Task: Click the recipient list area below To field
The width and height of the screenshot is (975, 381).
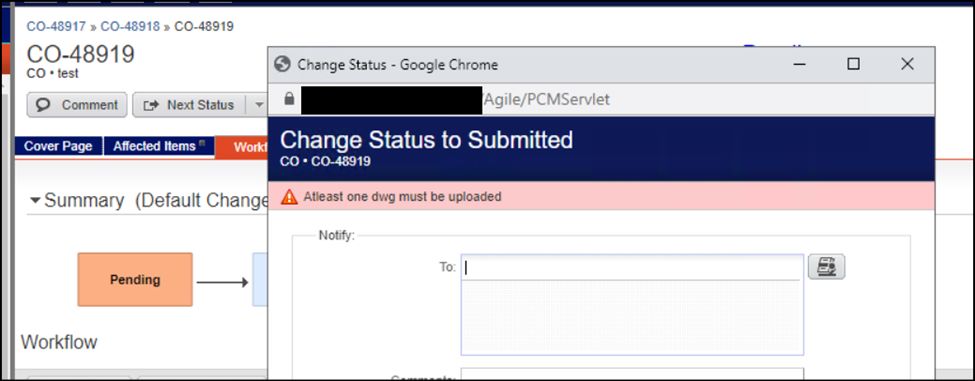Action: point(632,317)
